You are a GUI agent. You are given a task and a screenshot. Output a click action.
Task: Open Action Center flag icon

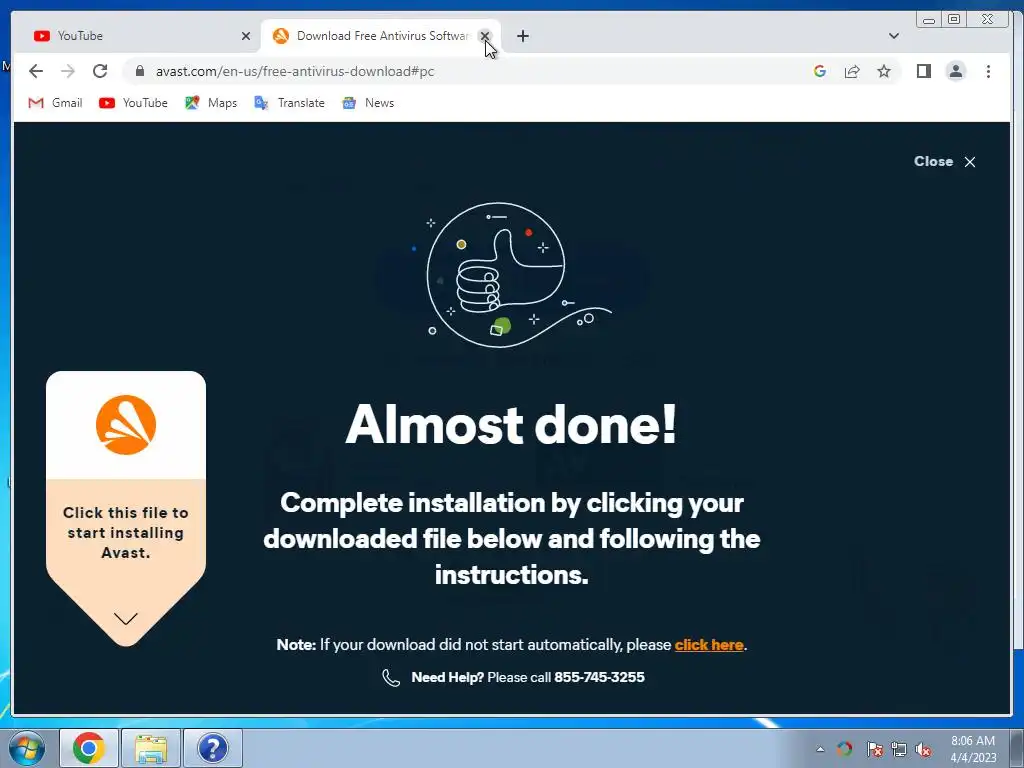click(x=874, y=749)
